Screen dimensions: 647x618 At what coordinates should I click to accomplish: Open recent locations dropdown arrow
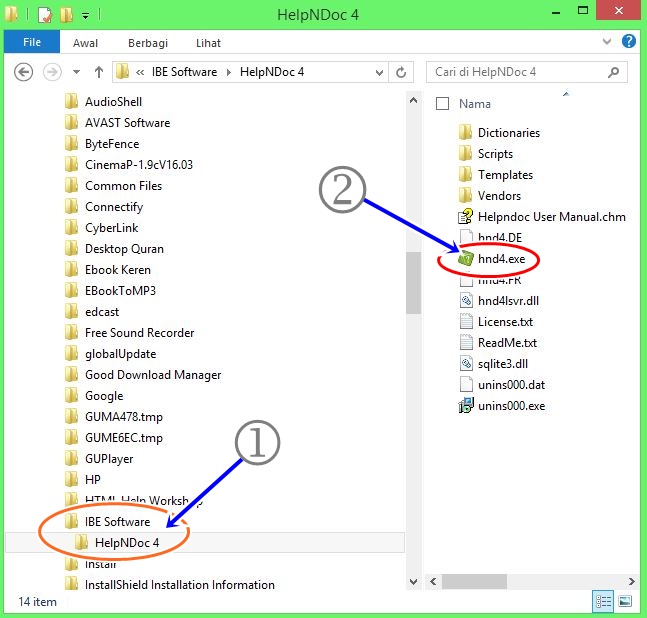click(x=76, y=72)
